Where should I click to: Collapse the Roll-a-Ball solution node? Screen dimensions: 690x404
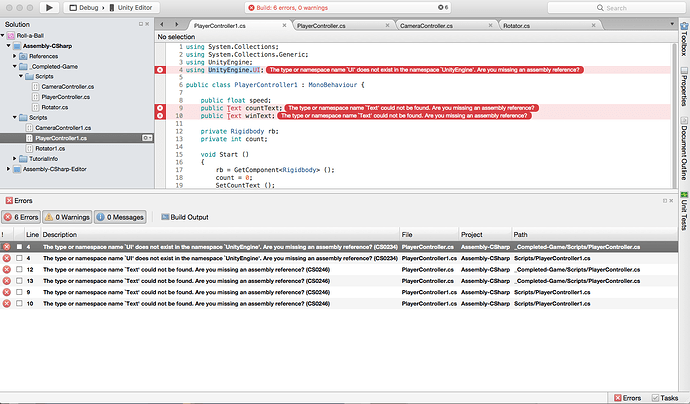click(3, 35)
